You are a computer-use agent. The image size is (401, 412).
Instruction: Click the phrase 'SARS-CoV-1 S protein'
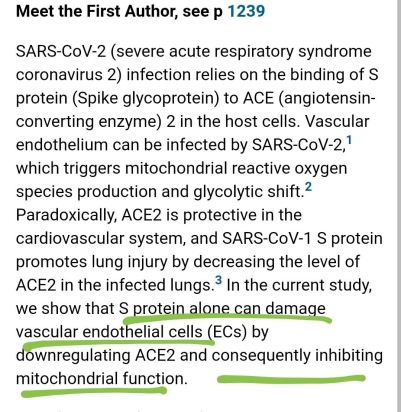302,239
